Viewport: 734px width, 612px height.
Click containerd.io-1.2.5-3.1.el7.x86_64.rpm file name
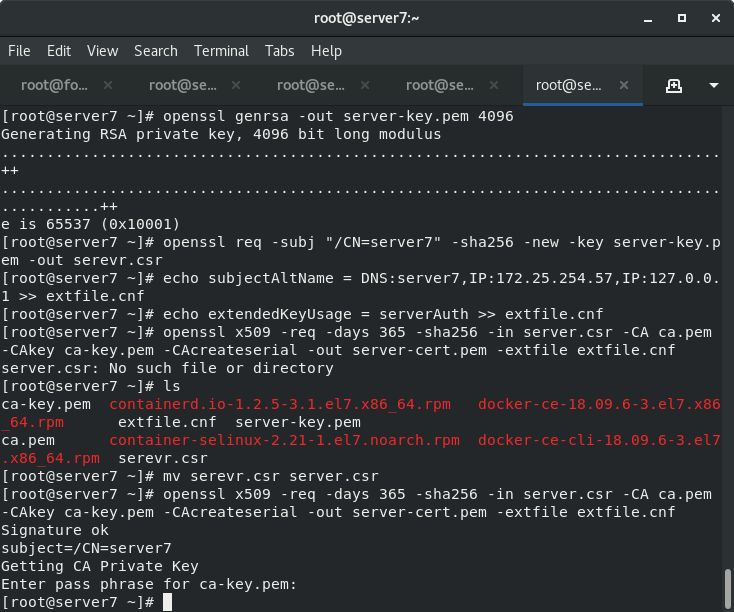coord(280,404)
